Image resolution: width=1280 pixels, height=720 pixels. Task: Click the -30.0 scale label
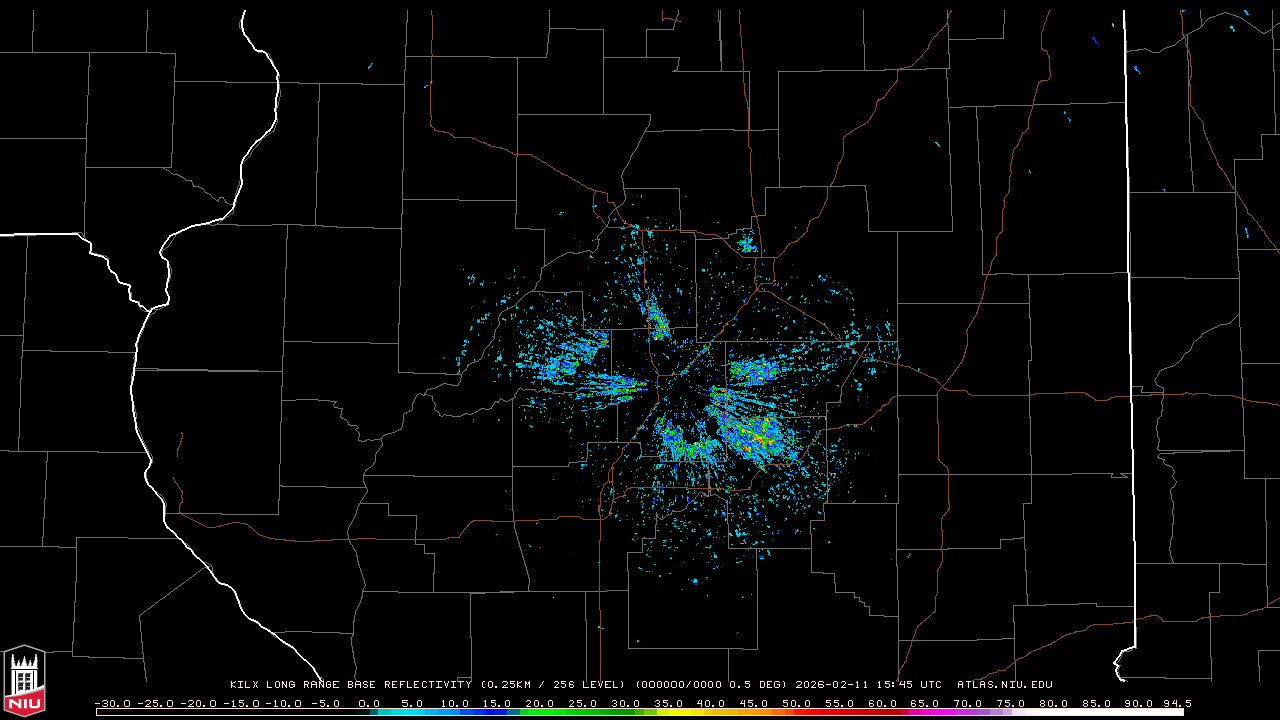[x=112, y=703]
